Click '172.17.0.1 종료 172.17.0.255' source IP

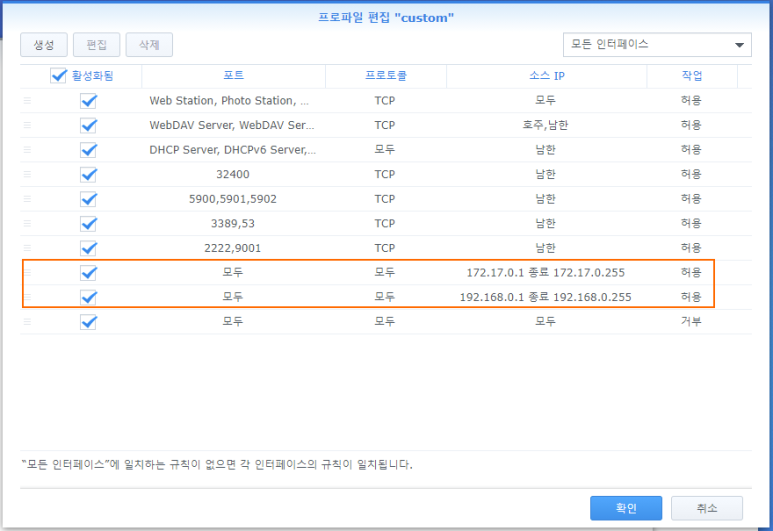tap(545, 273)
